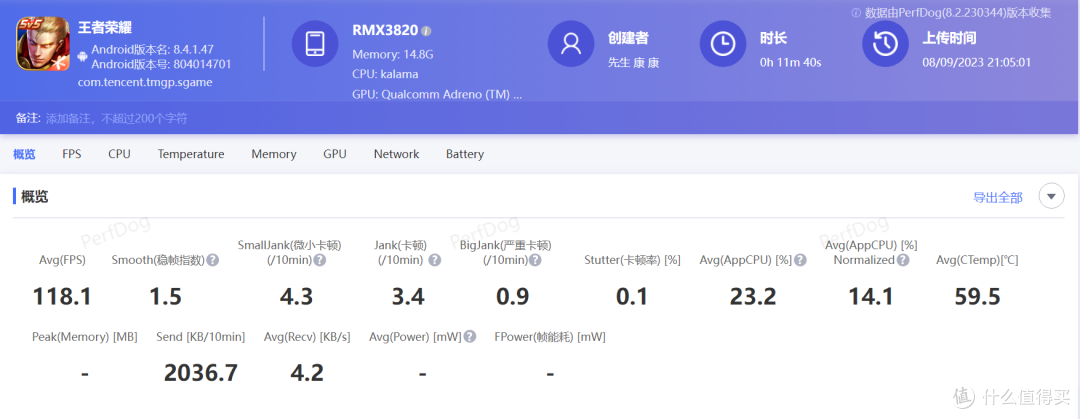1080x419 pixels.
Task: Click Jank value 3.4
Action: [408, 297]
